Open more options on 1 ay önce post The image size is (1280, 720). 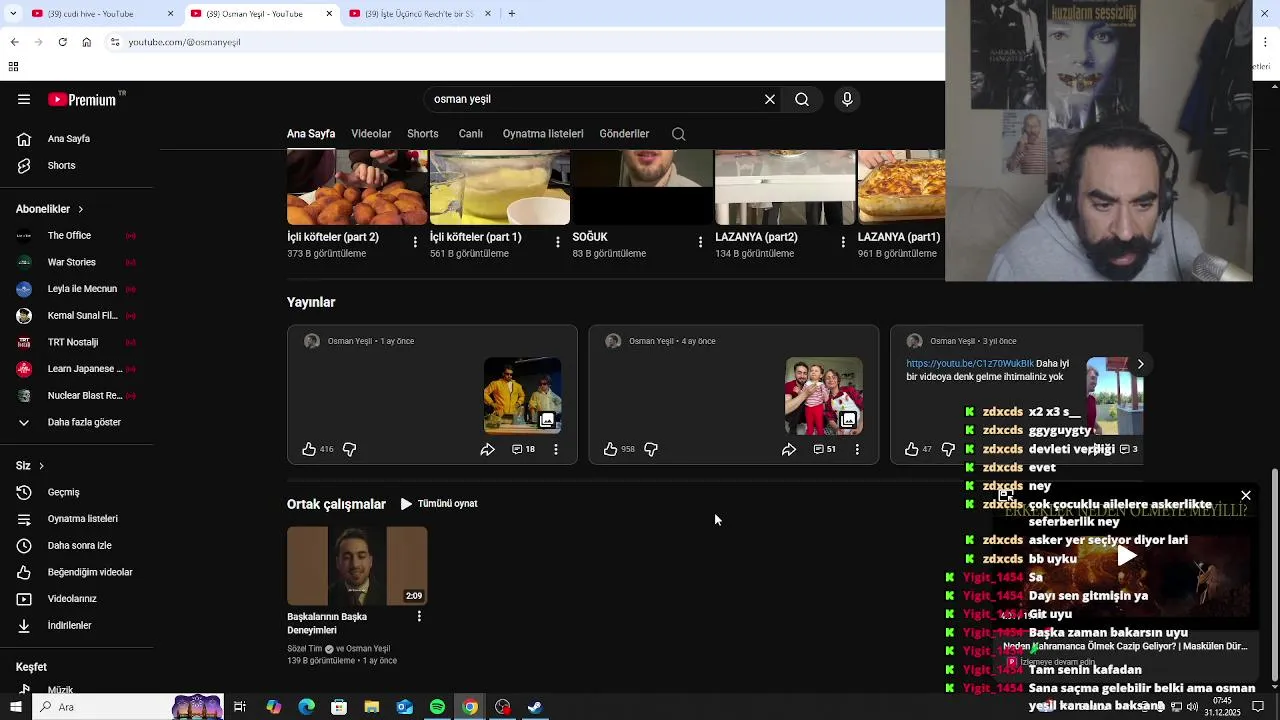coord(556,449)
